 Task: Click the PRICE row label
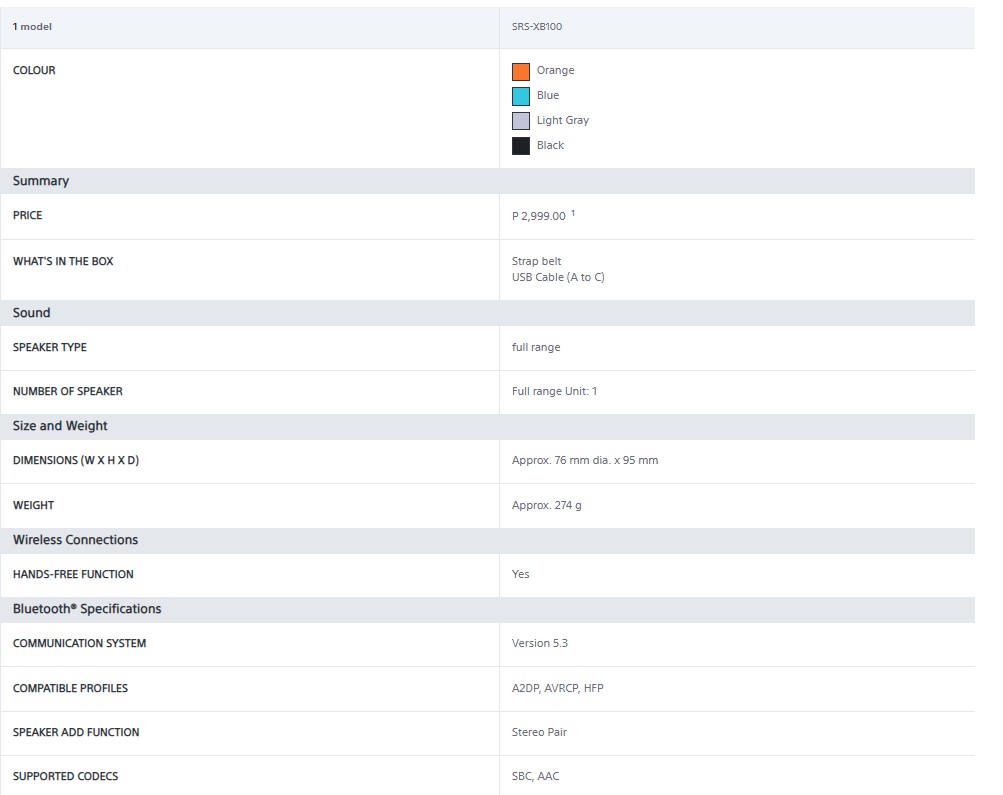(x=28, y=216)
